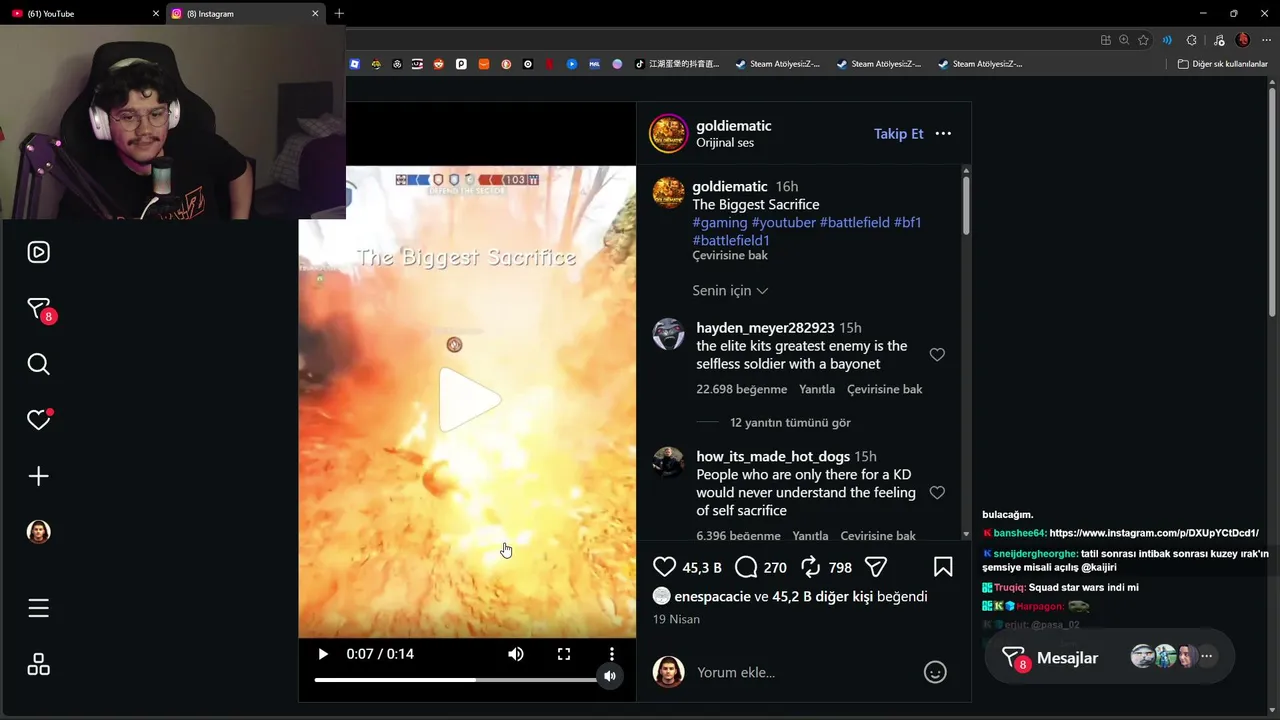Open a new browser tab
This screenshot has width=1280, height=720.
pyautogui.click(x=339, y=13)
